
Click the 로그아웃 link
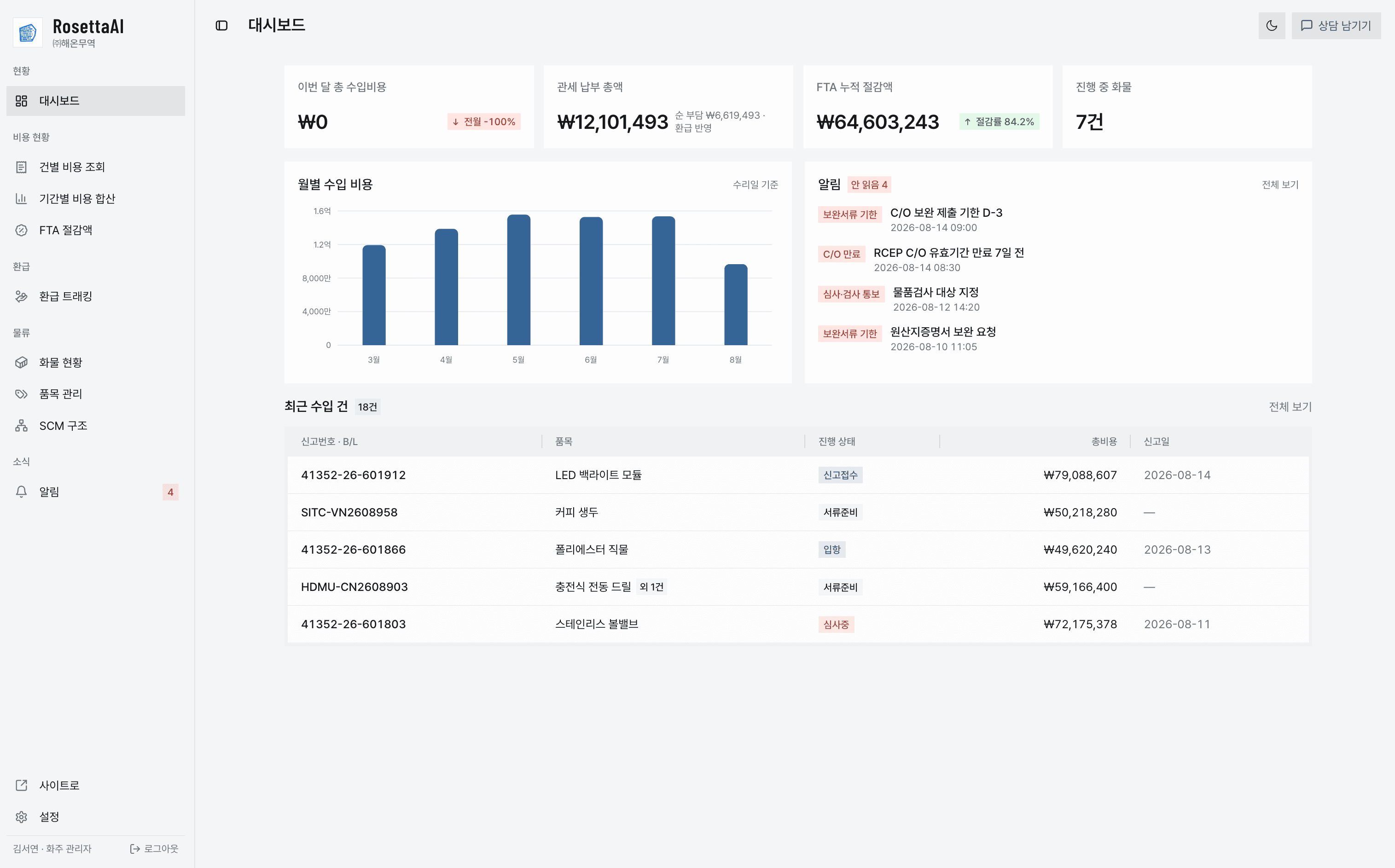[x=154, y=849]
